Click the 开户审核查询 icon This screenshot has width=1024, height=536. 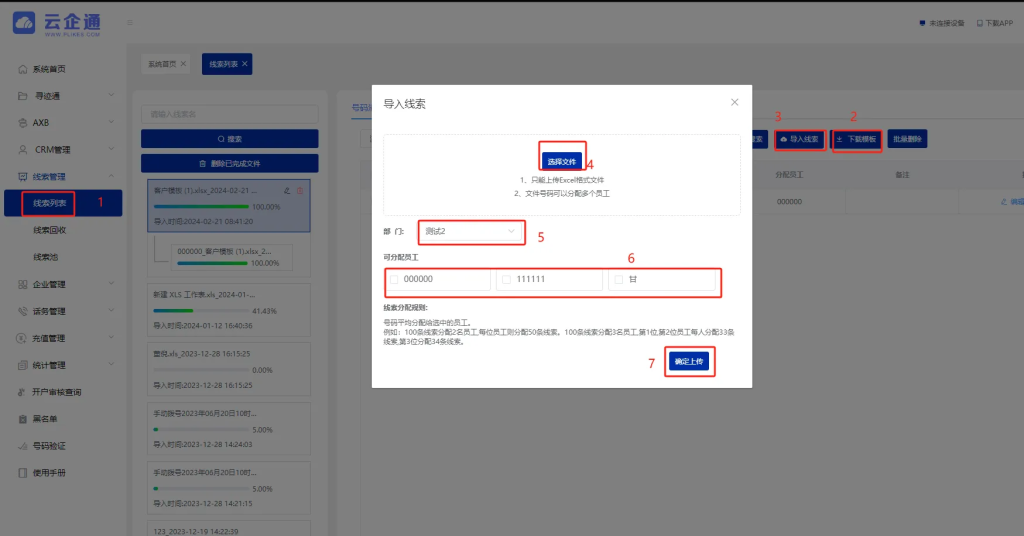[x=22, y=392]
